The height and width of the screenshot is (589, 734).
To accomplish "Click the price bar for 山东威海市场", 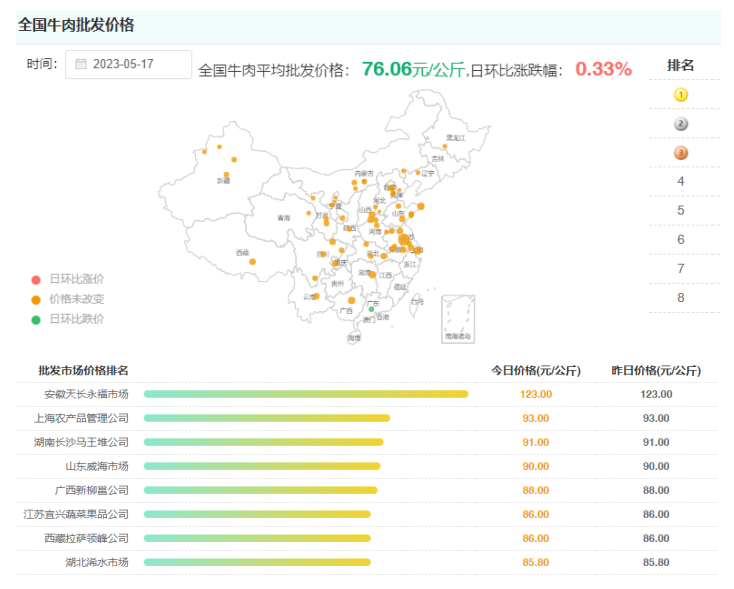I will coord(262,466).
